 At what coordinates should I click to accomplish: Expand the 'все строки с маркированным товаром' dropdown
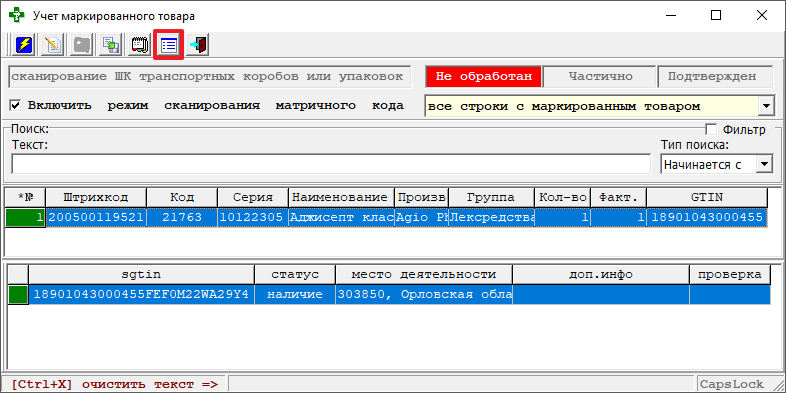[765, 106]
